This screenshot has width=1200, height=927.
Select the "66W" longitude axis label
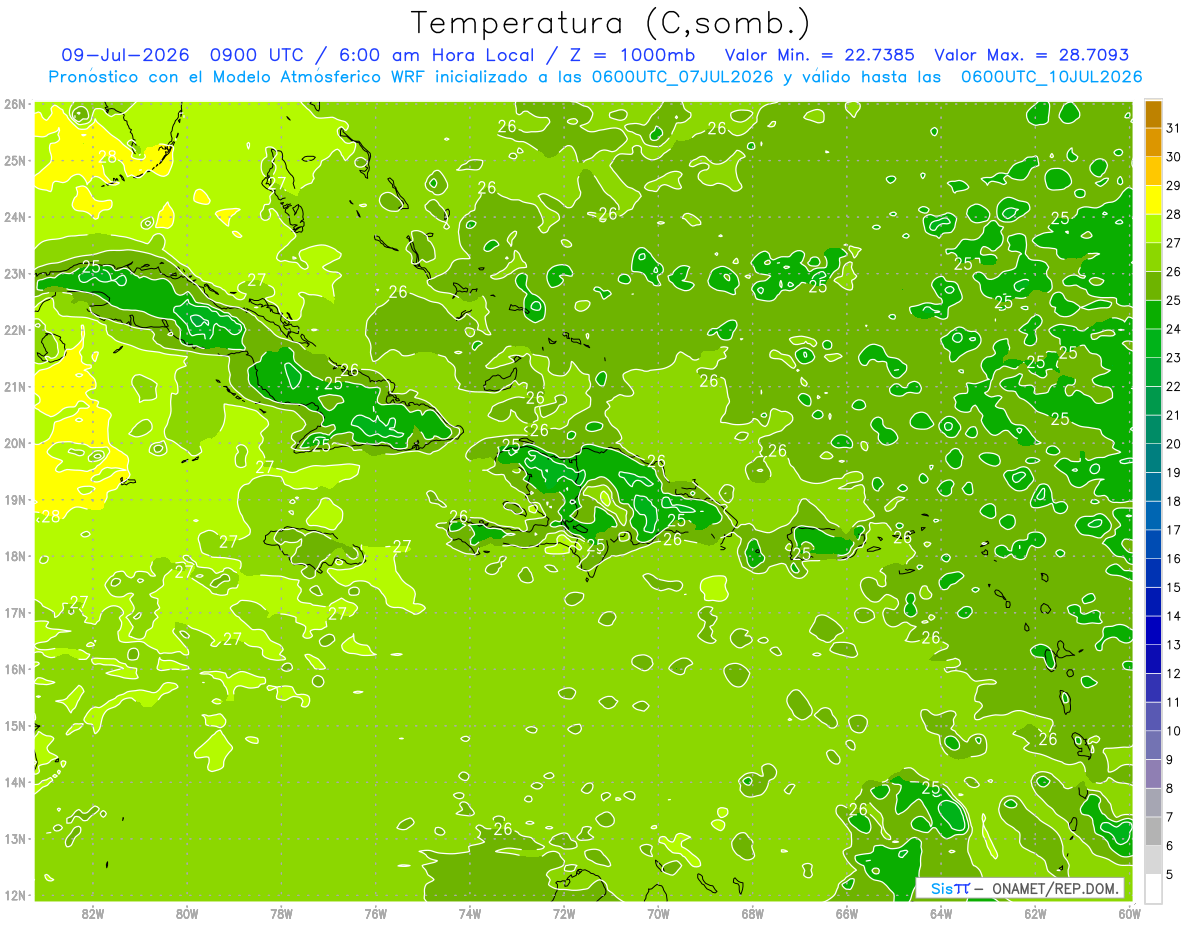pyautogui.click(x=847, y=913)
